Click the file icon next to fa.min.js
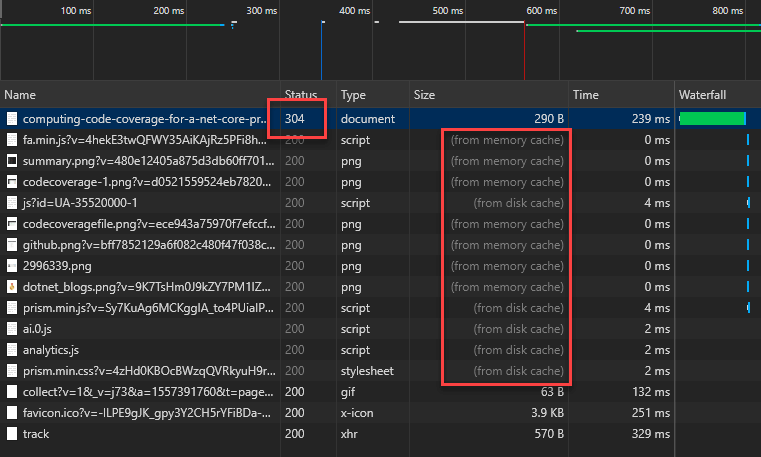Viewport: 761px width, 457px height. [x=12, y=140]
